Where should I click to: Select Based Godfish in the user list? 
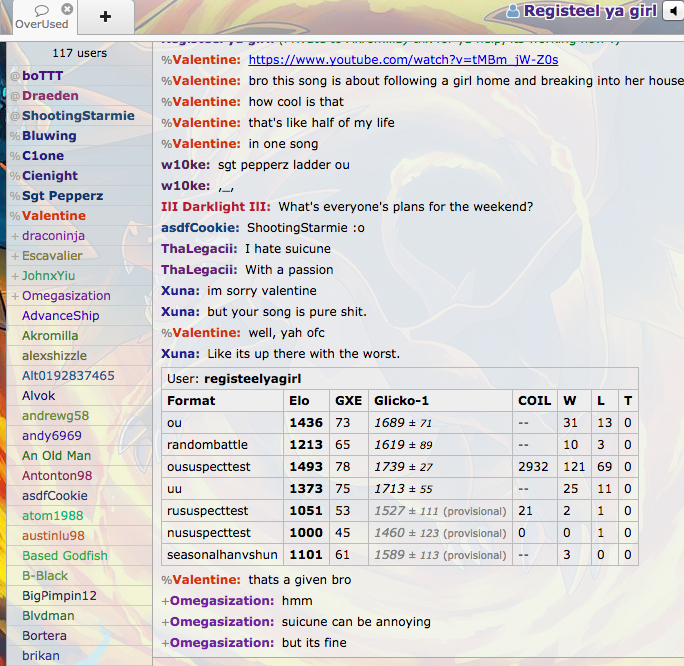[65, 556]
